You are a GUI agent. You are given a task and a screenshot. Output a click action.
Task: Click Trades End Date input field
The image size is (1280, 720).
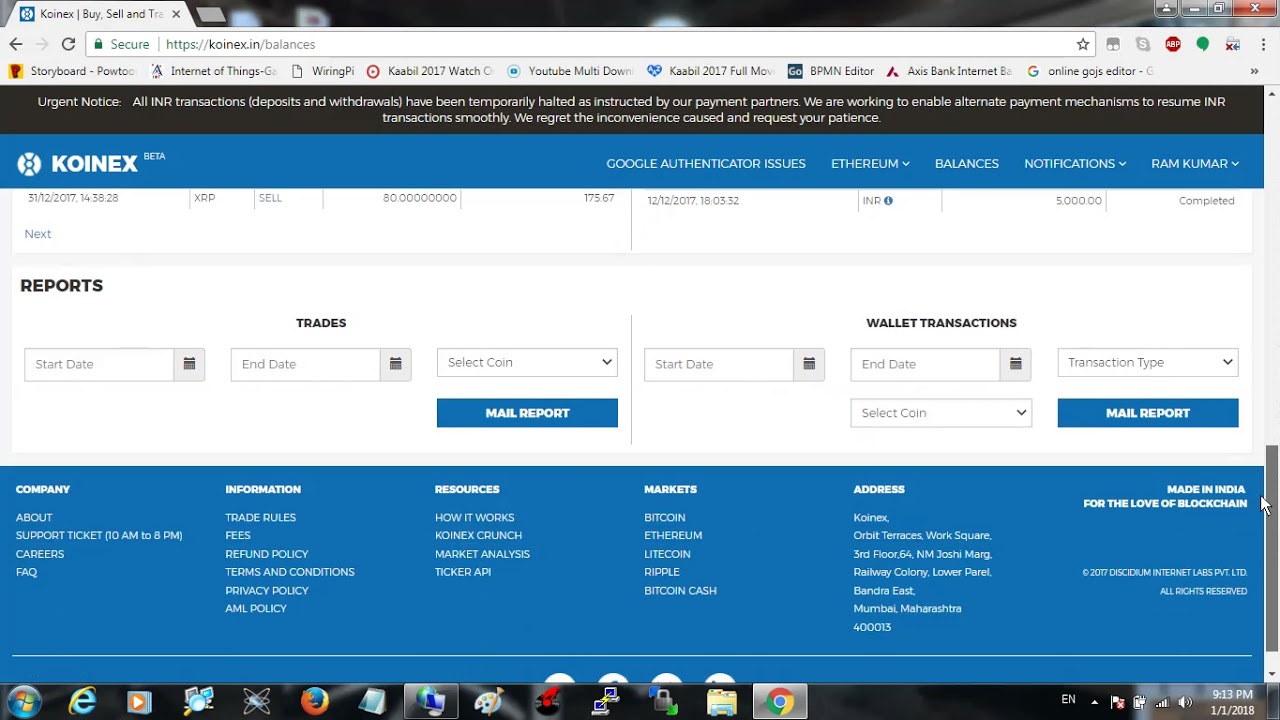click(305, 364)
